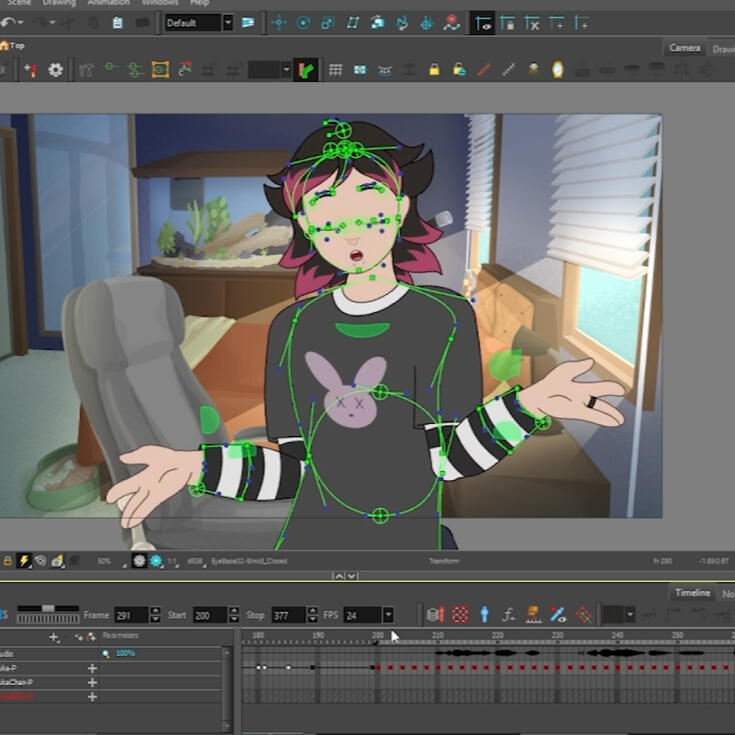This screenshot has width=735, height=735.
Task: Toggle the eye matte view icon in status bar
Action: (x=41, y=560)
